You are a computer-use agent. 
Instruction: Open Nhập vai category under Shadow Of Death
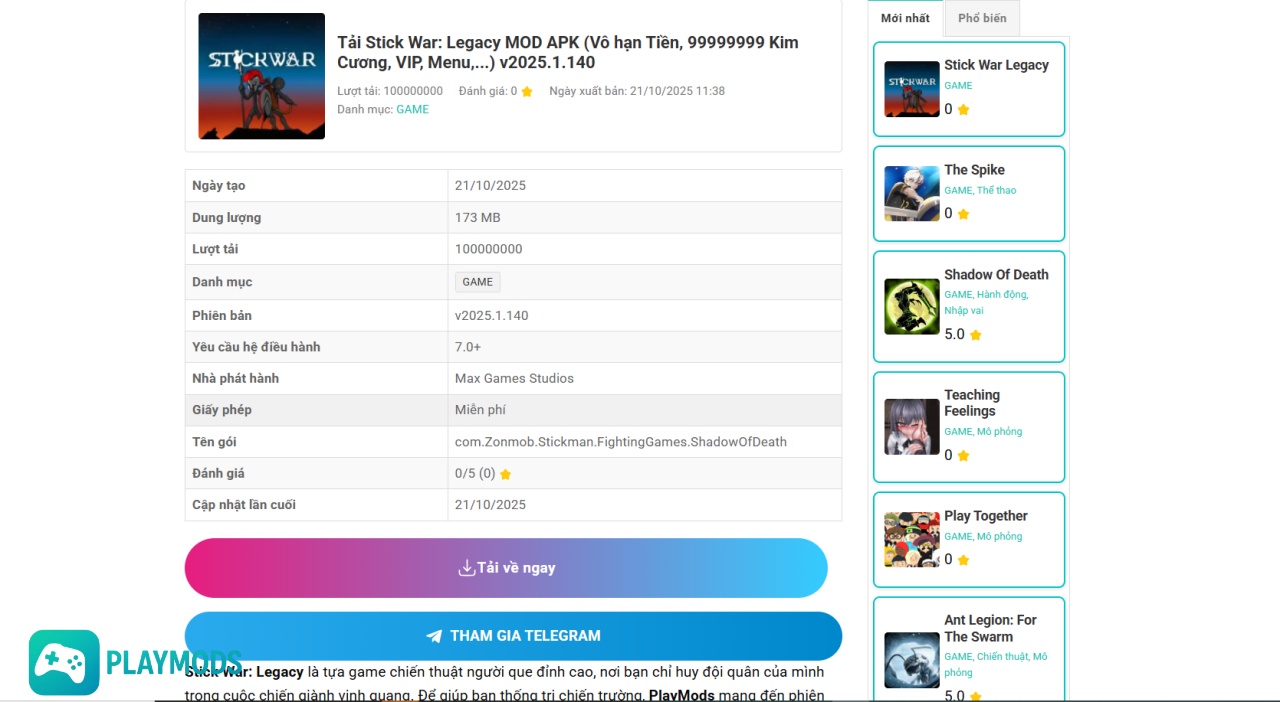pyautogui.click(x=964, y=311)
